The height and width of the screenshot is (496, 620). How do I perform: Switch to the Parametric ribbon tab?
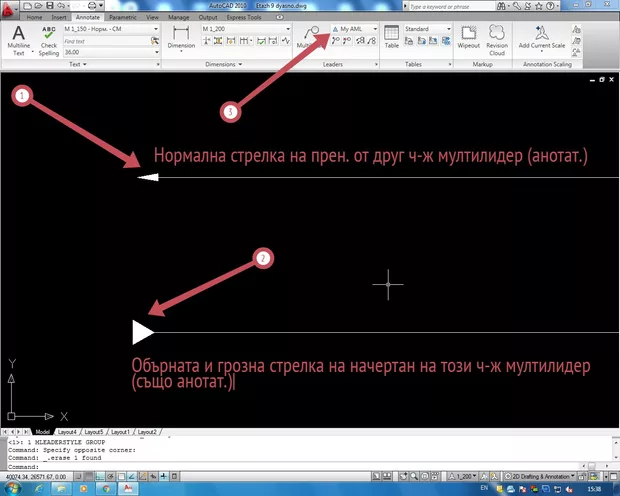tap(123, 17)
